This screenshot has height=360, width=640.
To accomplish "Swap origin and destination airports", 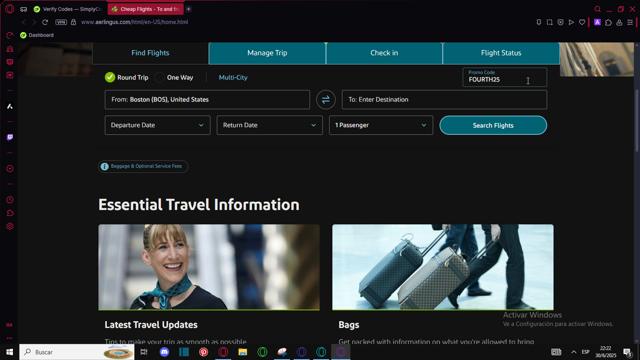I will click(x=325, y=100).
